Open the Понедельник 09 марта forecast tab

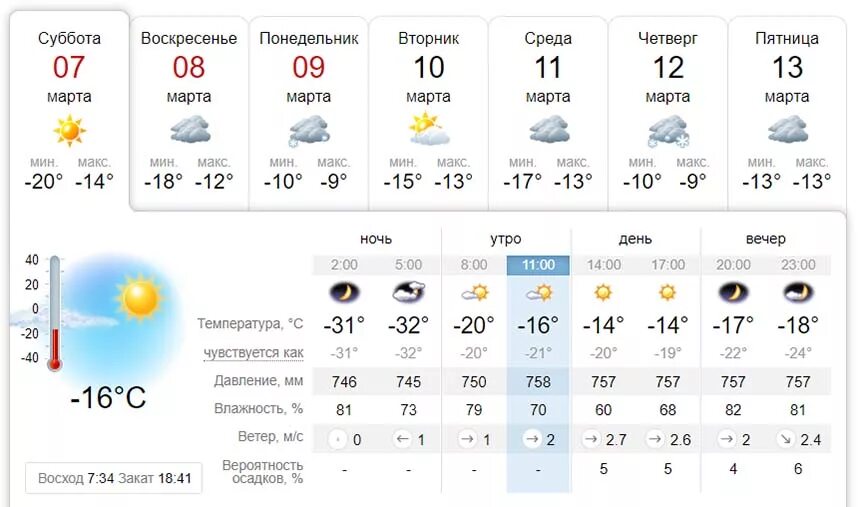308,112
